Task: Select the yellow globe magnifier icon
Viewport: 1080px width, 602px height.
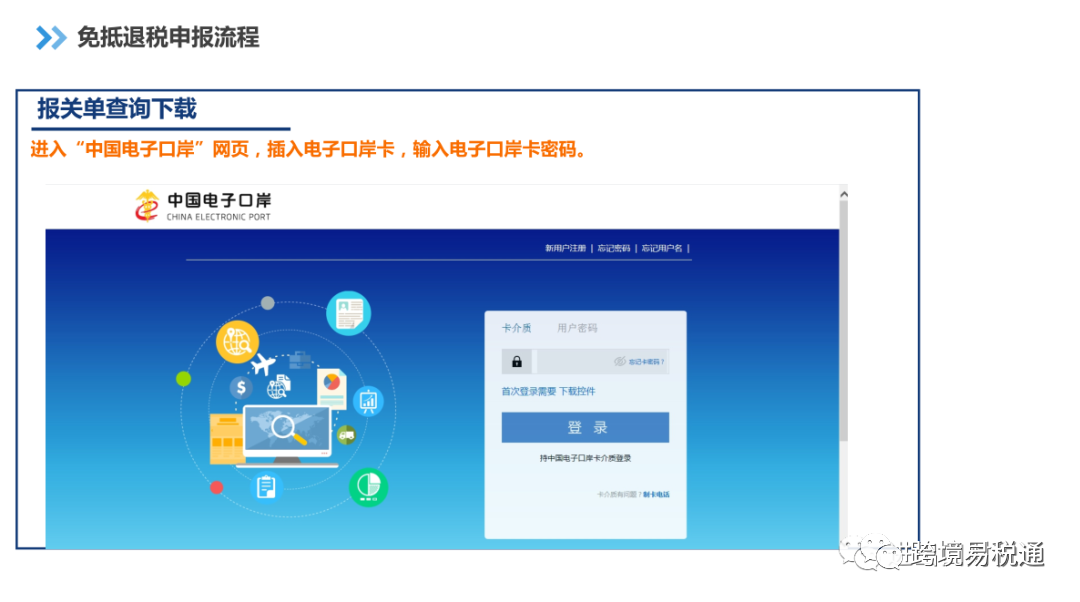Action: click(239, 342)
